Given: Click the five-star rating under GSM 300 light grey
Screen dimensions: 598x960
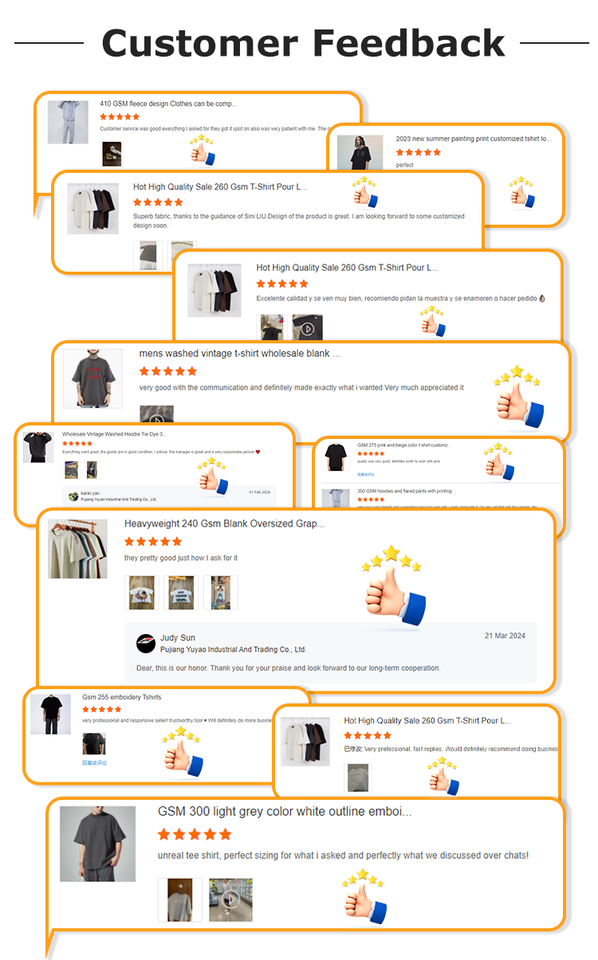Looking at the screenshot, I should (x=195, y=834).
